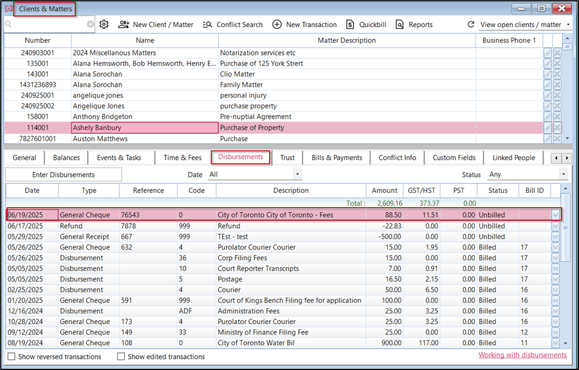Select the Anthony Bridgeton client row
The width and height of the screenshot is (579, 370).
pos(273,117)
